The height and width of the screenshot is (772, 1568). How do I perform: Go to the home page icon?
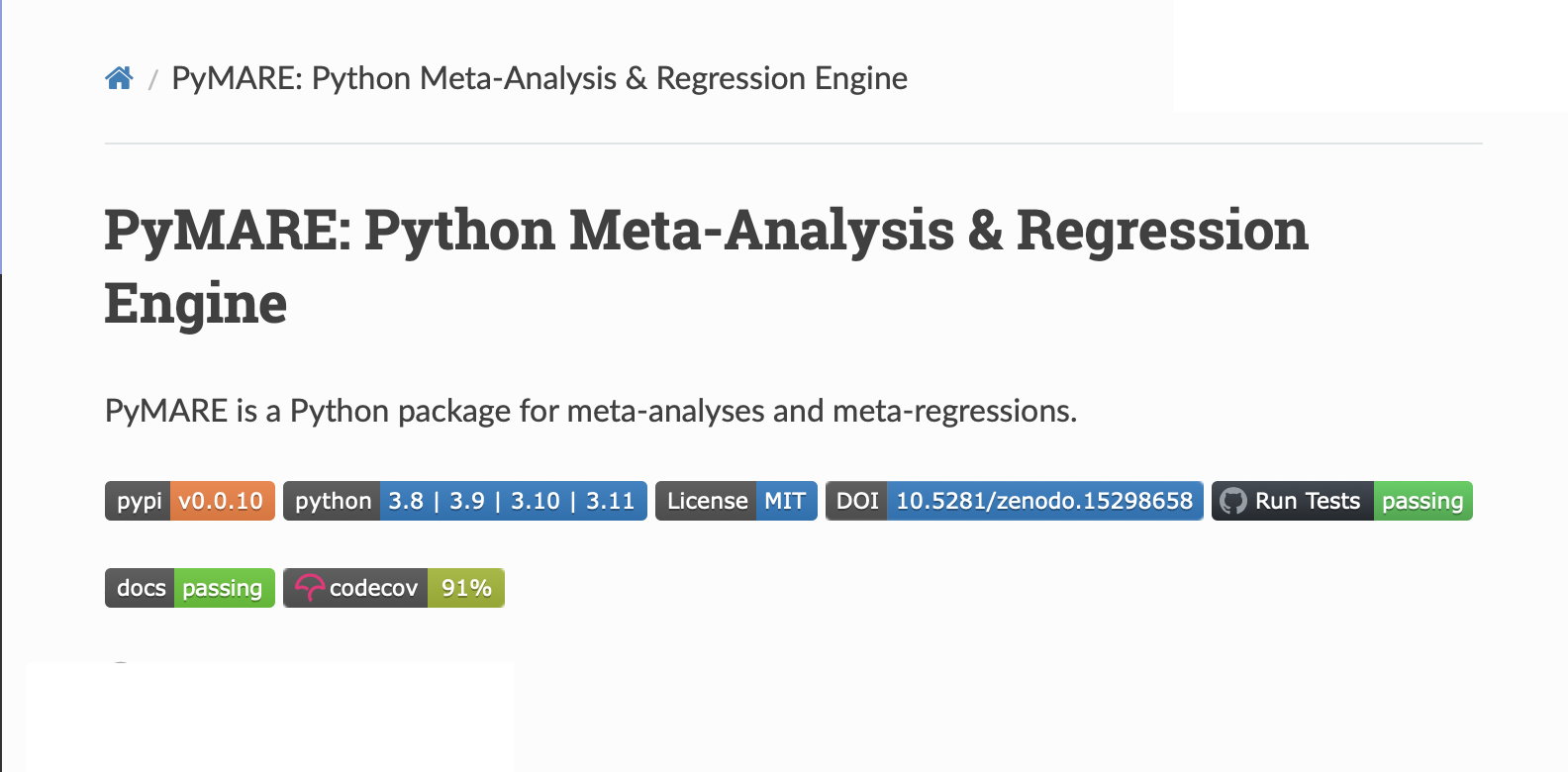(x=119, y=78)
